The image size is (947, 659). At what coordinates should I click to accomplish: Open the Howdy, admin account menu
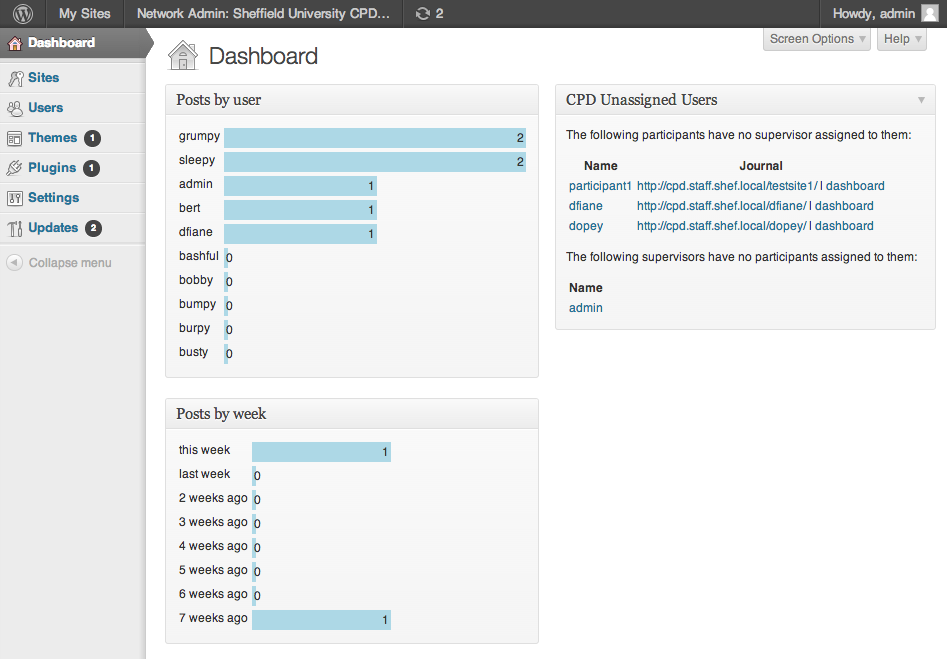(883, 13)
